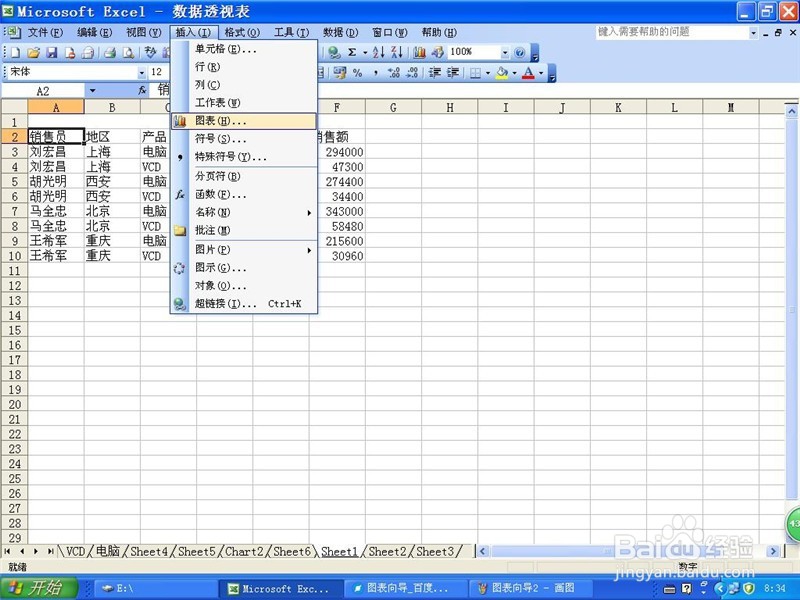The height and width of the screenshot is (600, 800).
Task: Choose 特殊符号(Y)... menu item
Action: tap(244, 157)
